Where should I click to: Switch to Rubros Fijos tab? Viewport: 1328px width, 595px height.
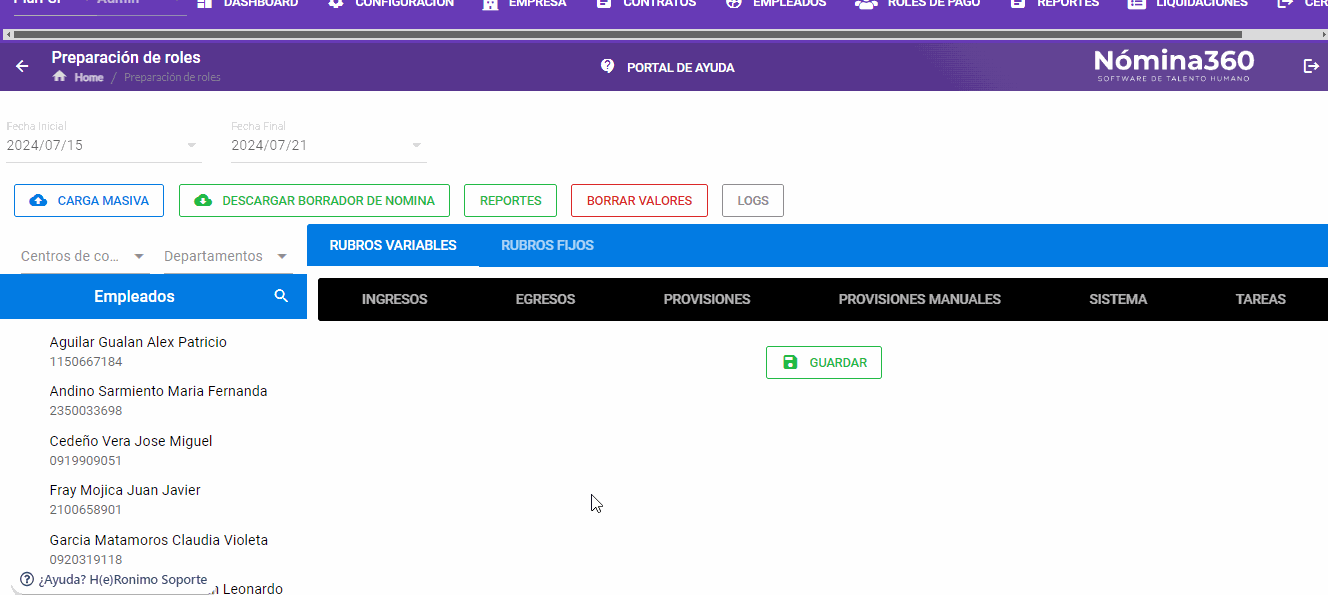point(547,245)
